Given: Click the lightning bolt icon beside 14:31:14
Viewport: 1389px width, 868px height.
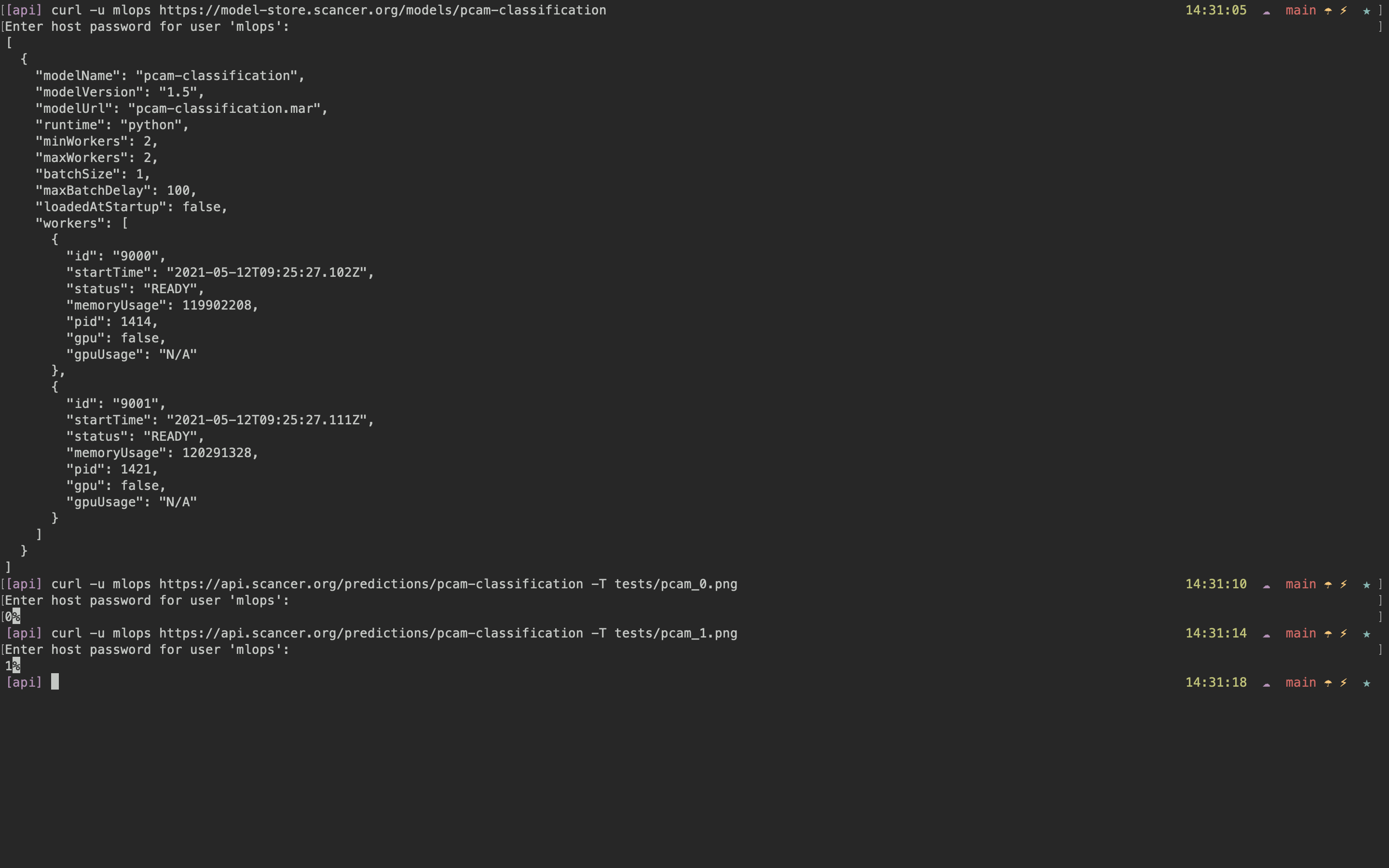Looking at the screenshot, I should [x=1343, y=634].
